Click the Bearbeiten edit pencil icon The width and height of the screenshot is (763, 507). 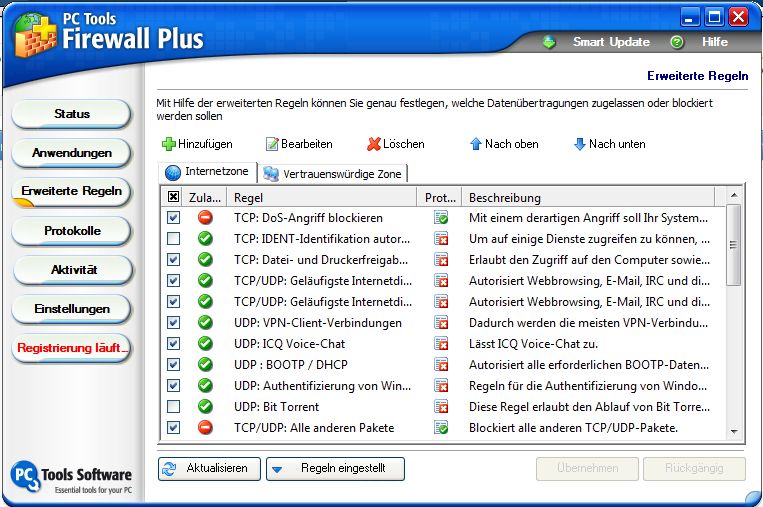tap(272, 144)
